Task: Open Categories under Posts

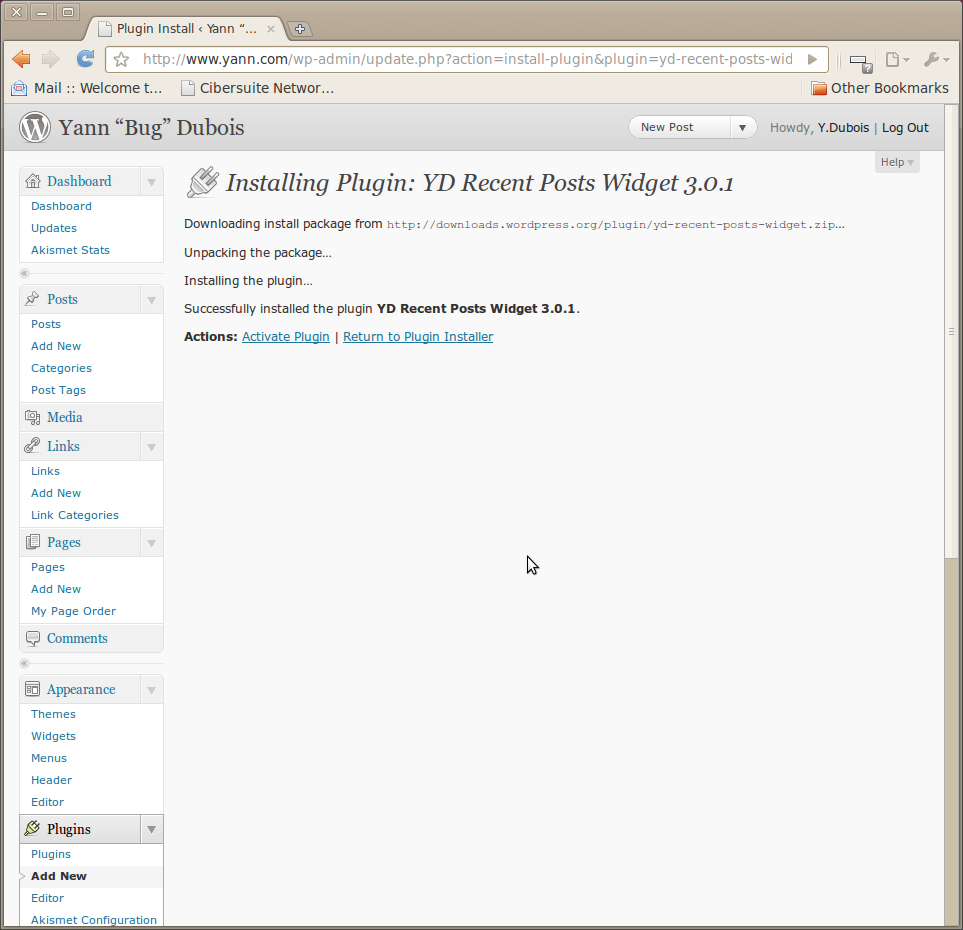Action: coord(61,368)
